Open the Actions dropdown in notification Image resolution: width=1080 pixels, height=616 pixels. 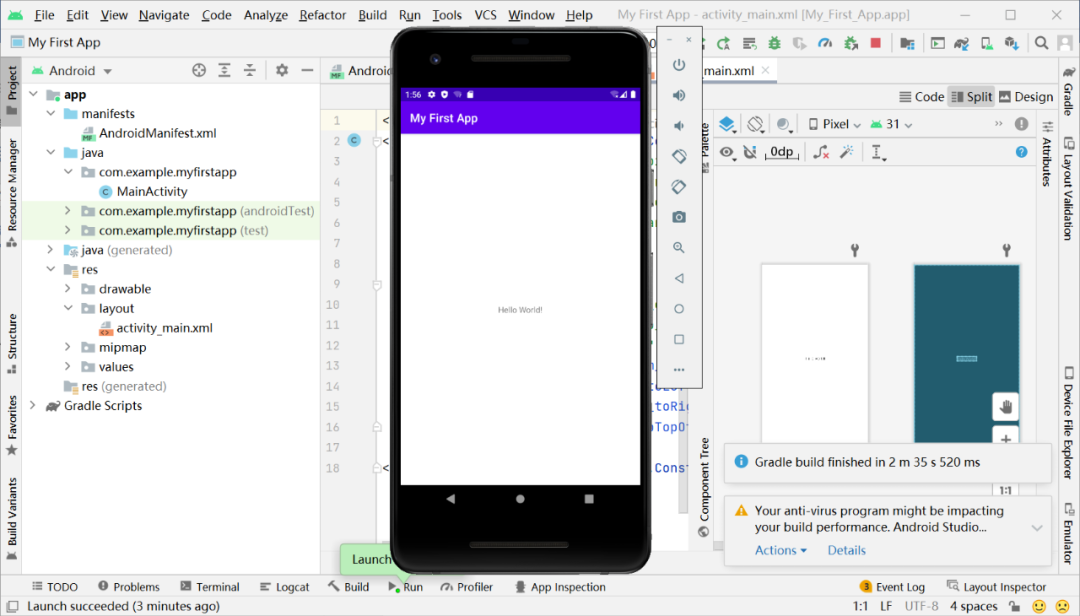[x=780, y=551]
